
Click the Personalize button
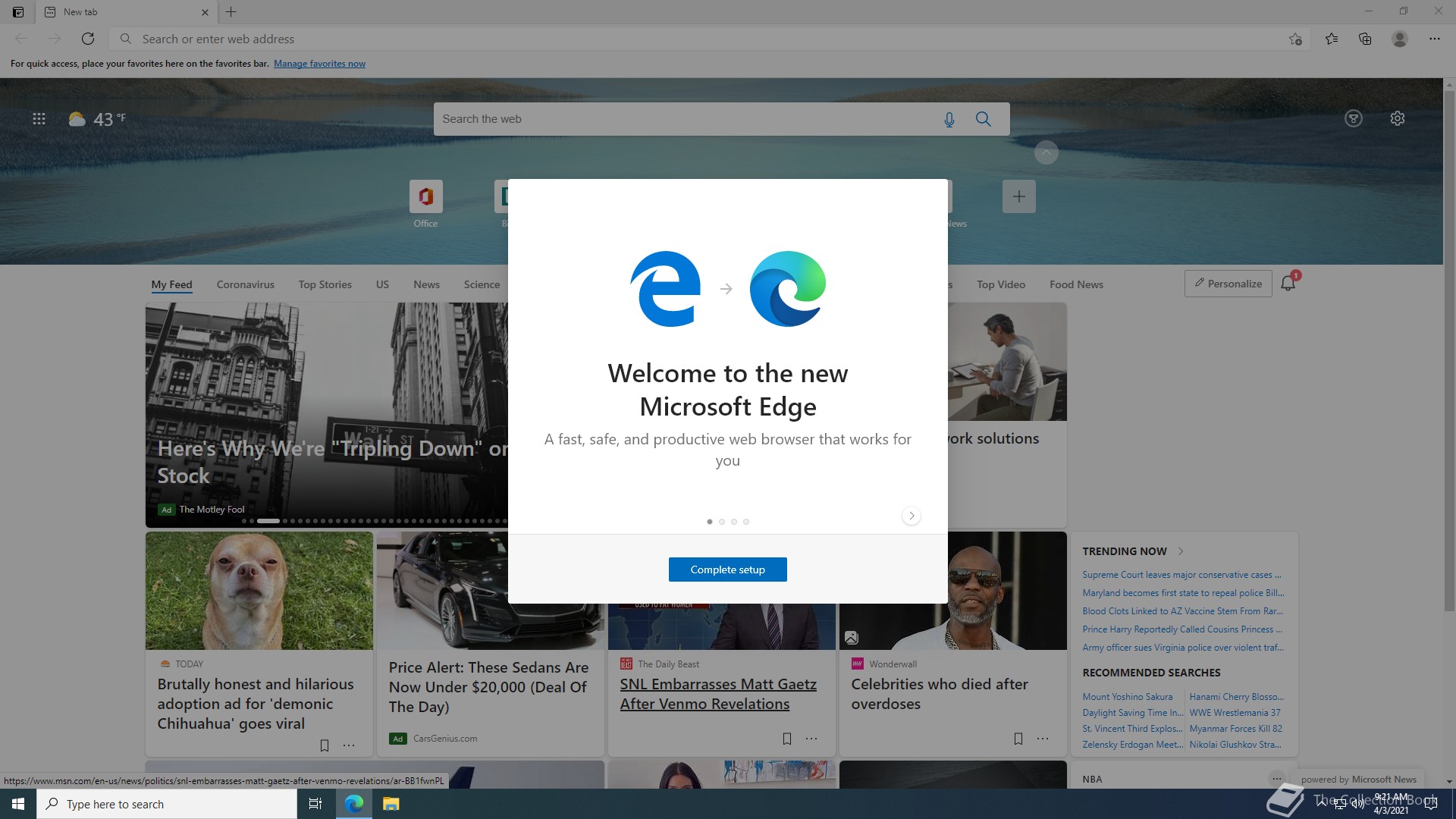1228,284
